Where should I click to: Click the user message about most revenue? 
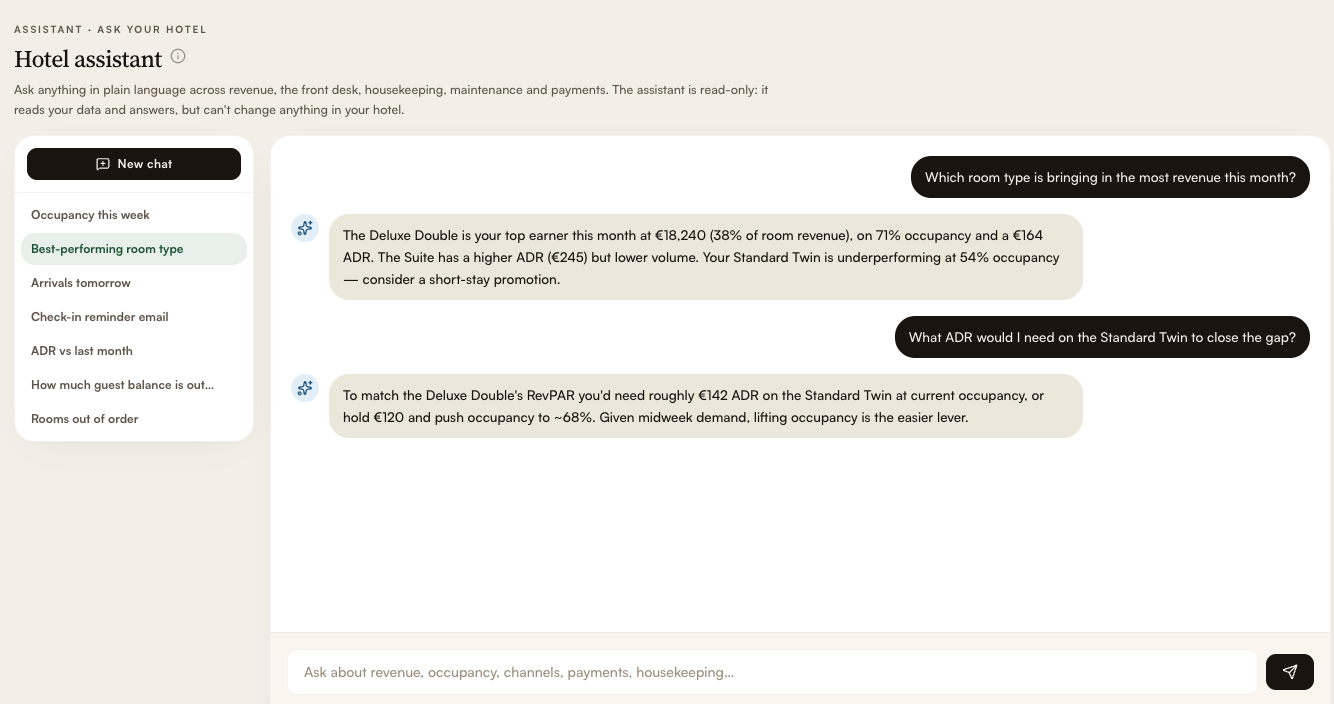(x=1110, y=177)
